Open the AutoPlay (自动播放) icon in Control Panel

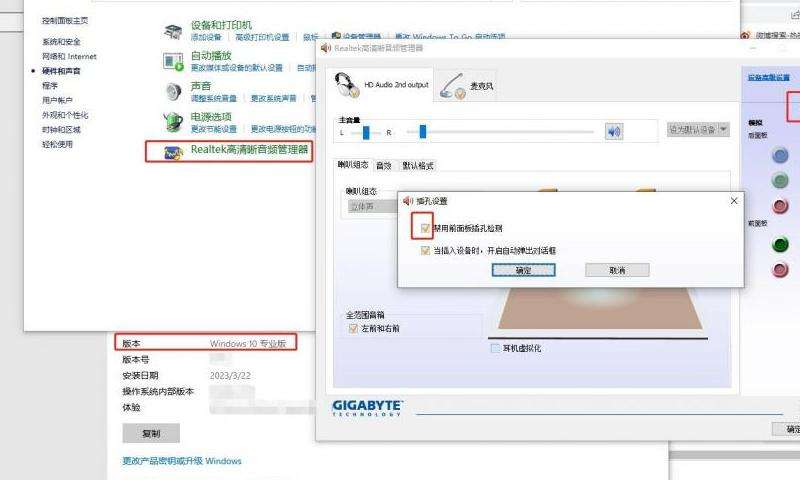pyautogui.click(x=173, y=62)
